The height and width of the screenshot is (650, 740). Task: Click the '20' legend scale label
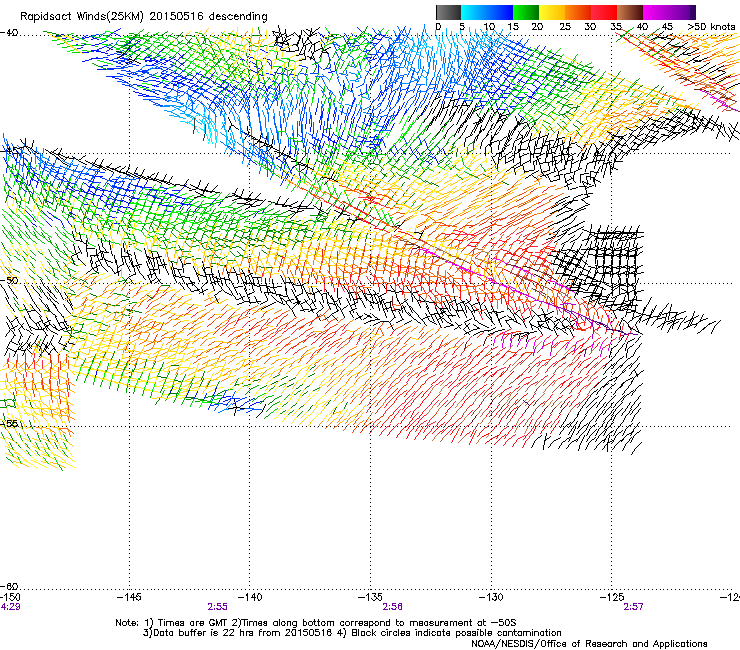[537, 27]
